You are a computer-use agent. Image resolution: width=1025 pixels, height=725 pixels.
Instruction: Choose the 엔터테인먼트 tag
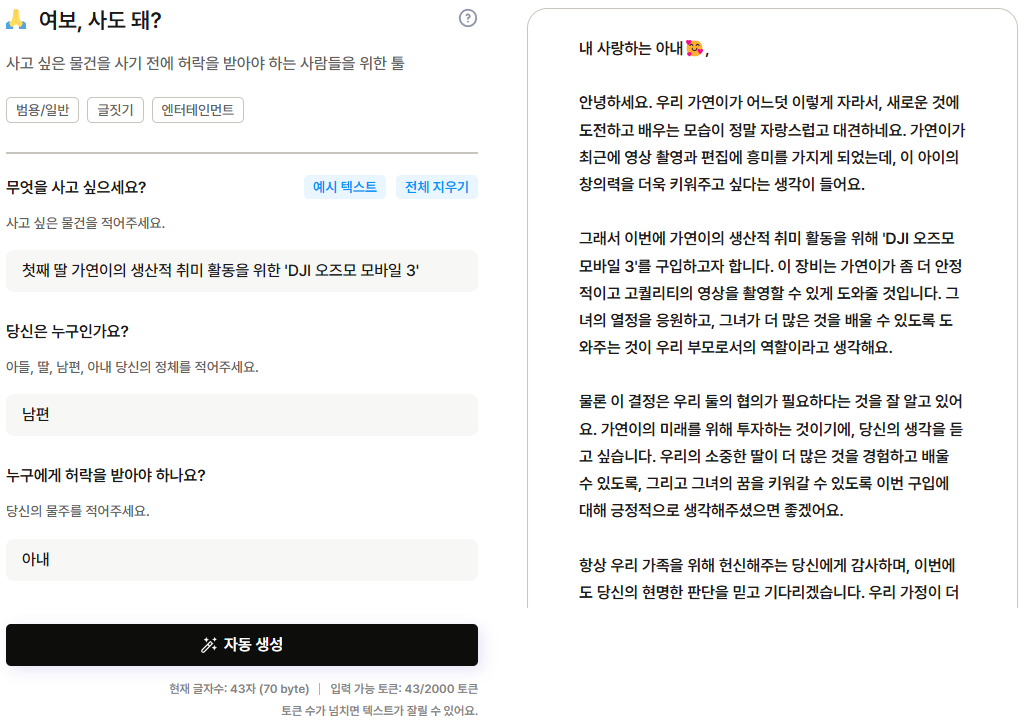tap(197, 110)
